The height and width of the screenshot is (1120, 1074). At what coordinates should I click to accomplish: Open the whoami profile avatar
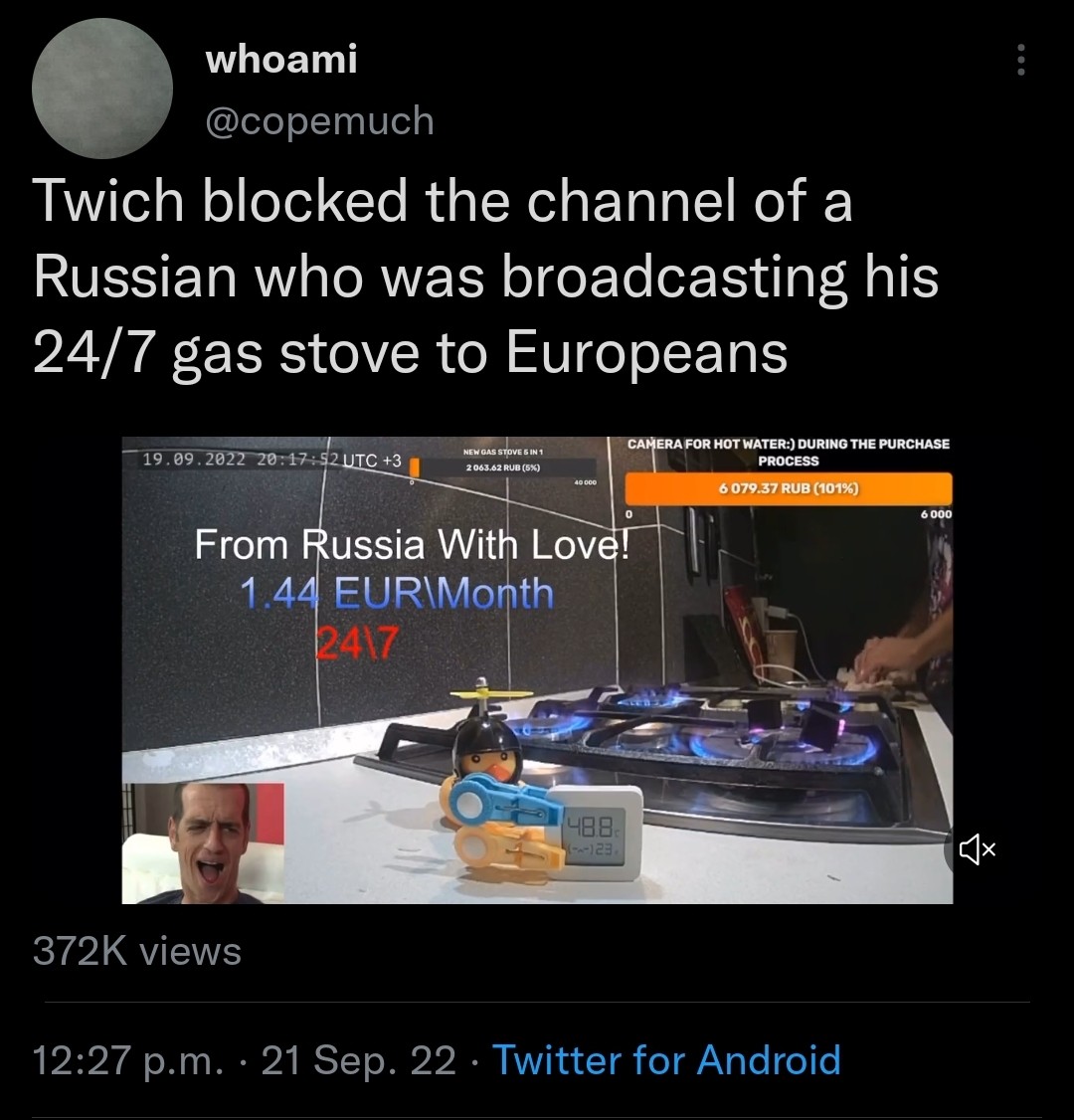pos(102,89)
